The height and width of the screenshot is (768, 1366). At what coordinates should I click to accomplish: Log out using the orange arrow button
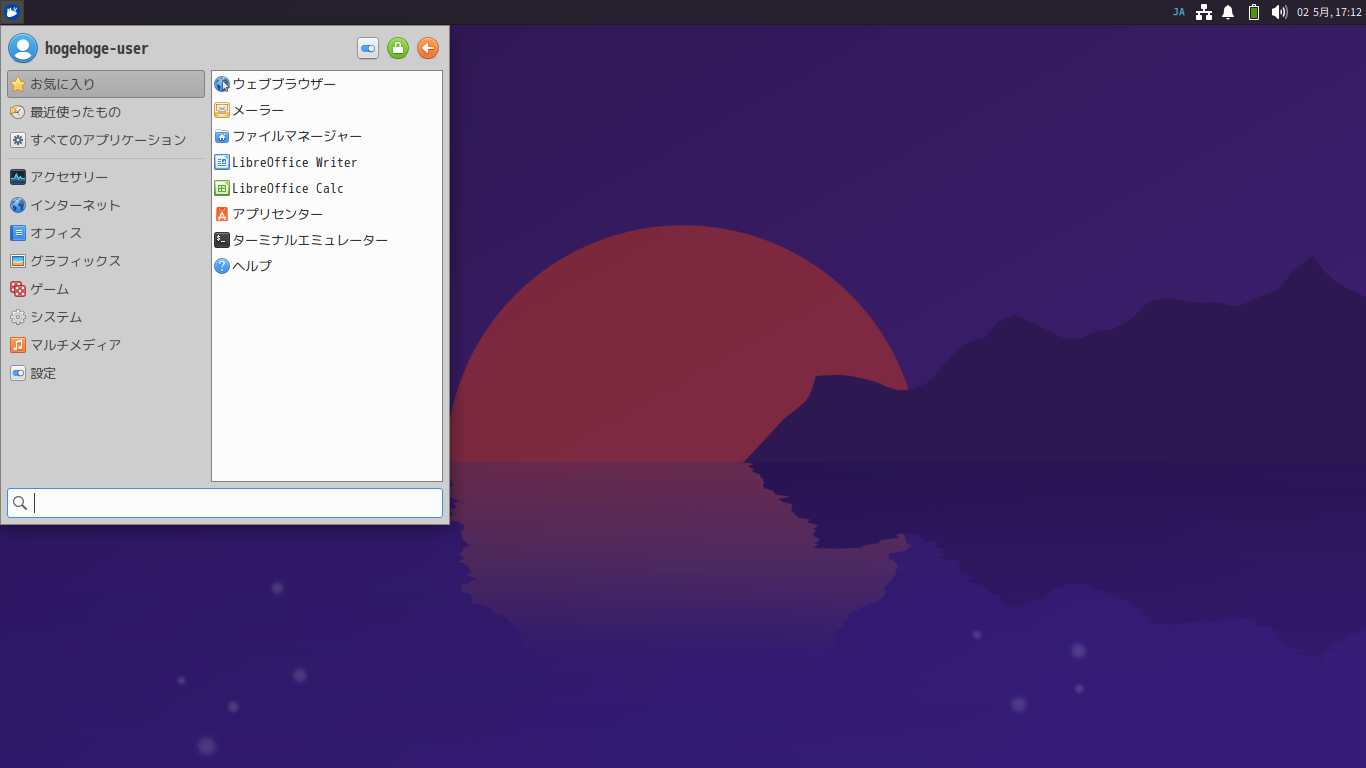[427, 48]
